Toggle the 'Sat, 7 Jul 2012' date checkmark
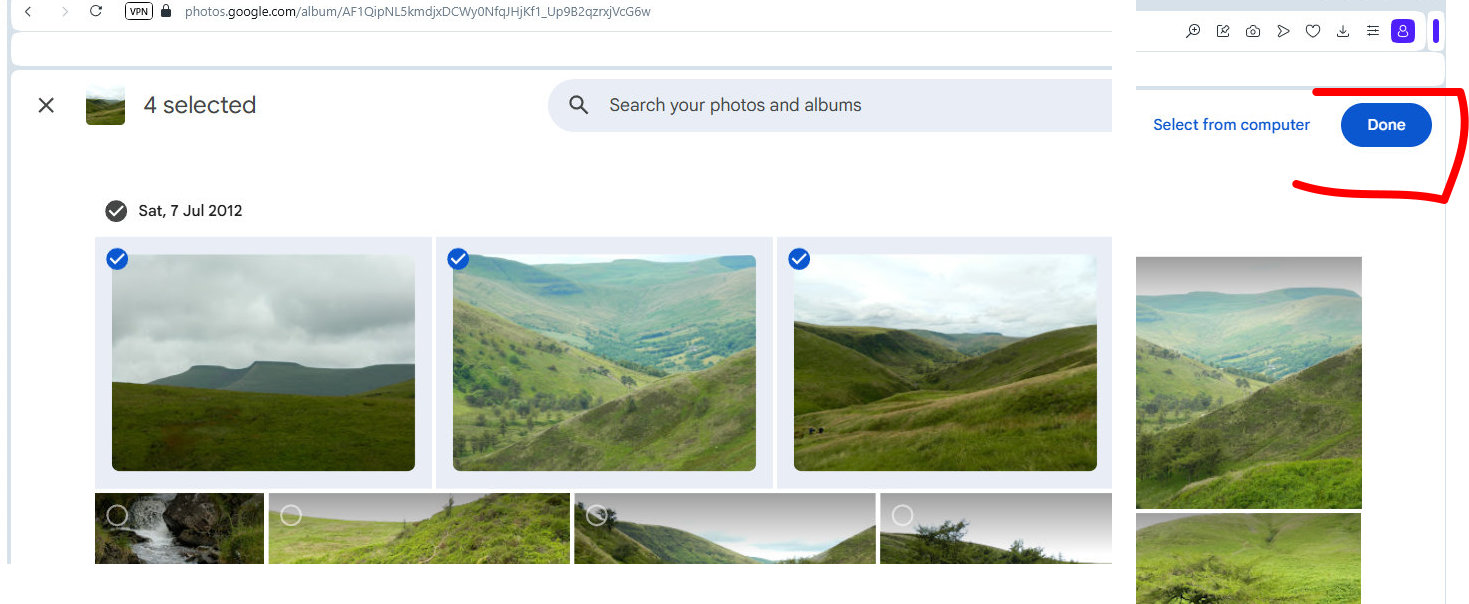The height and width of the screenshot is (604, 1469). 116,211
